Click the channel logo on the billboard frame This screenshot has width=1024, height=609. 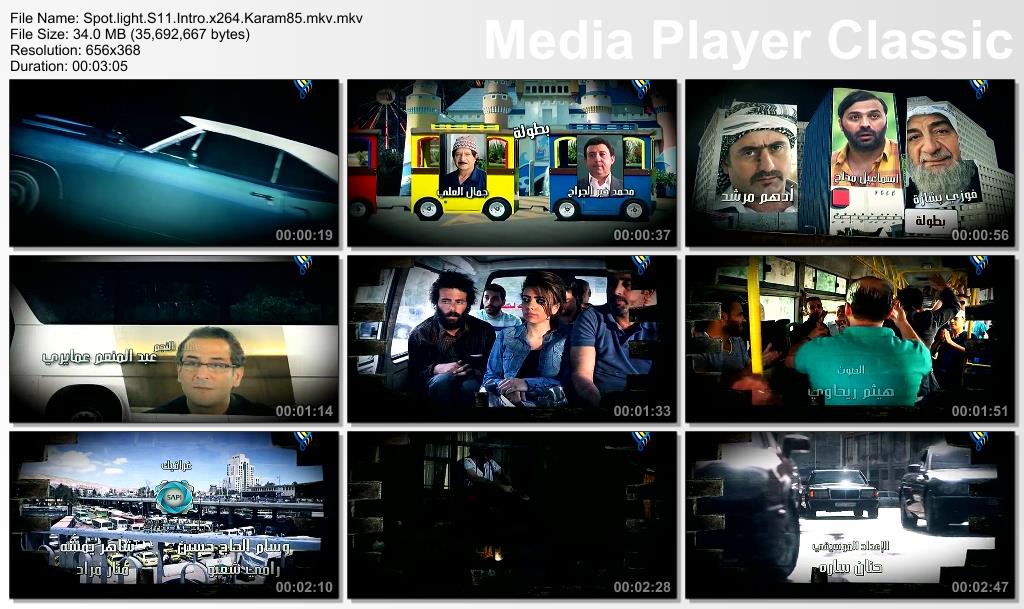(978, 88)
